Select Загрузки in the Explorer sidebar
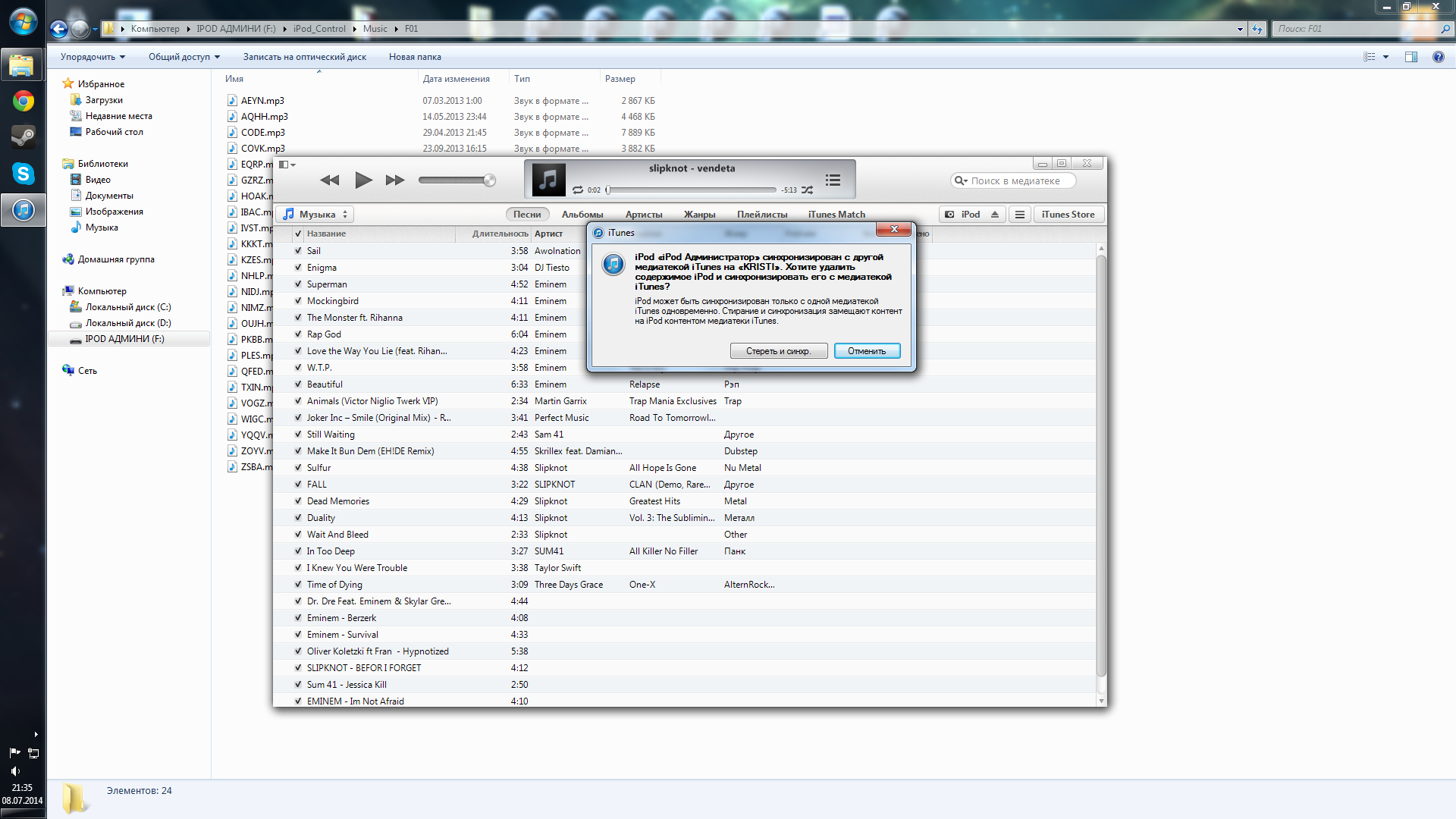Image resolution: width=1456 pixels, height=819 pixels. pos(104,100)
